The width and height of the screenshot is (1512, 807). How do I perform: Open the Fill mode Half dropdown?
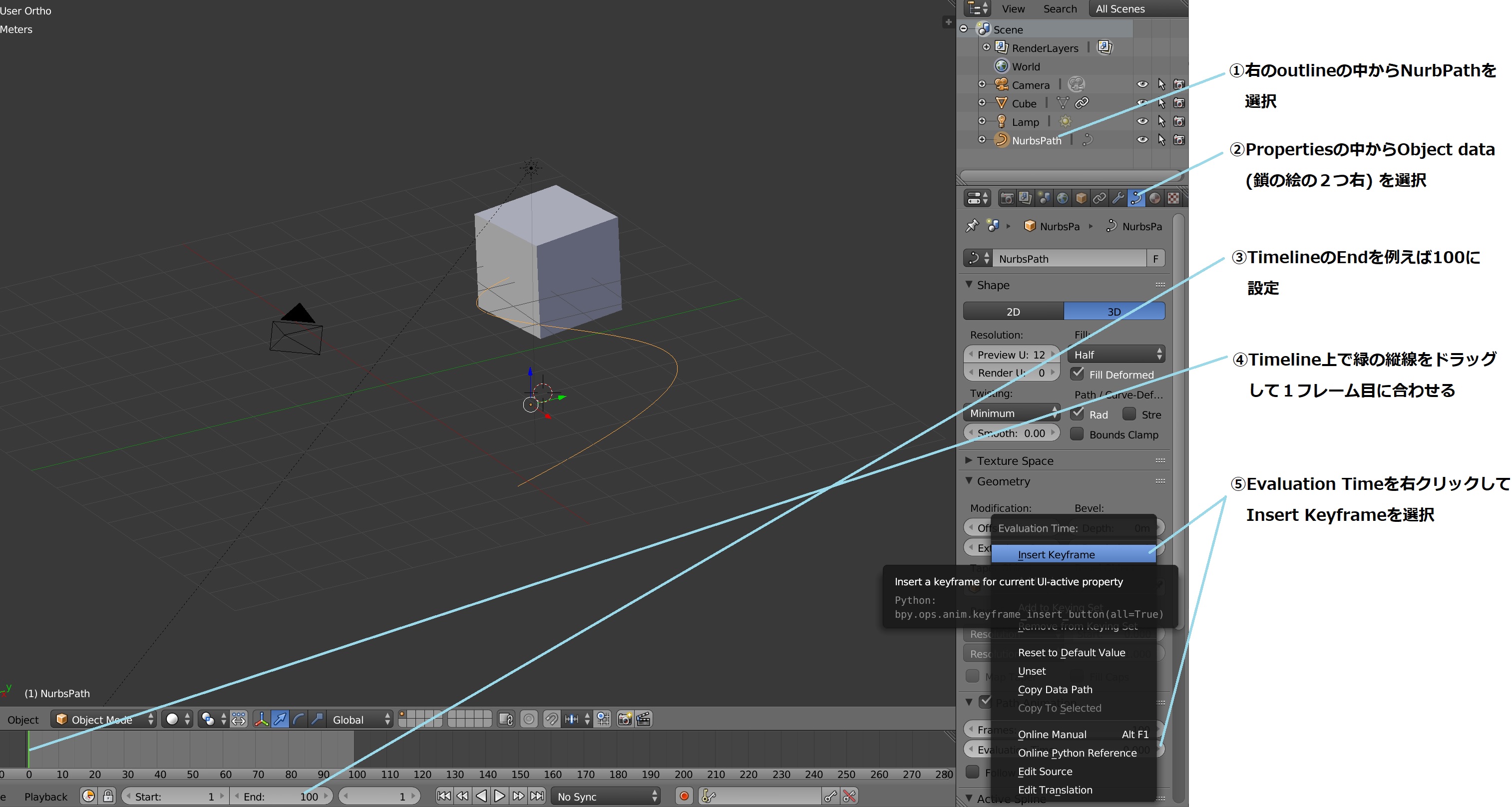[1117, 355]
